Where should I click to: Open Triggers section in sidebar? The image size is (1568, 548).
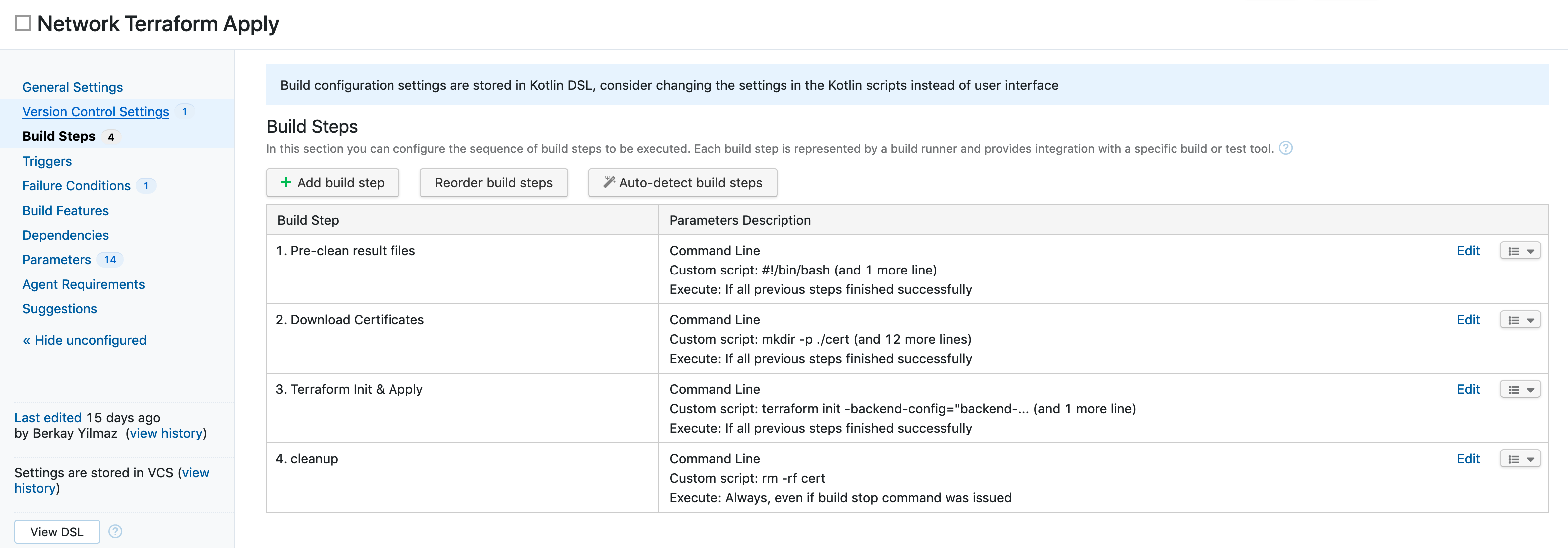pyautogui.click(x=47, y=161)
